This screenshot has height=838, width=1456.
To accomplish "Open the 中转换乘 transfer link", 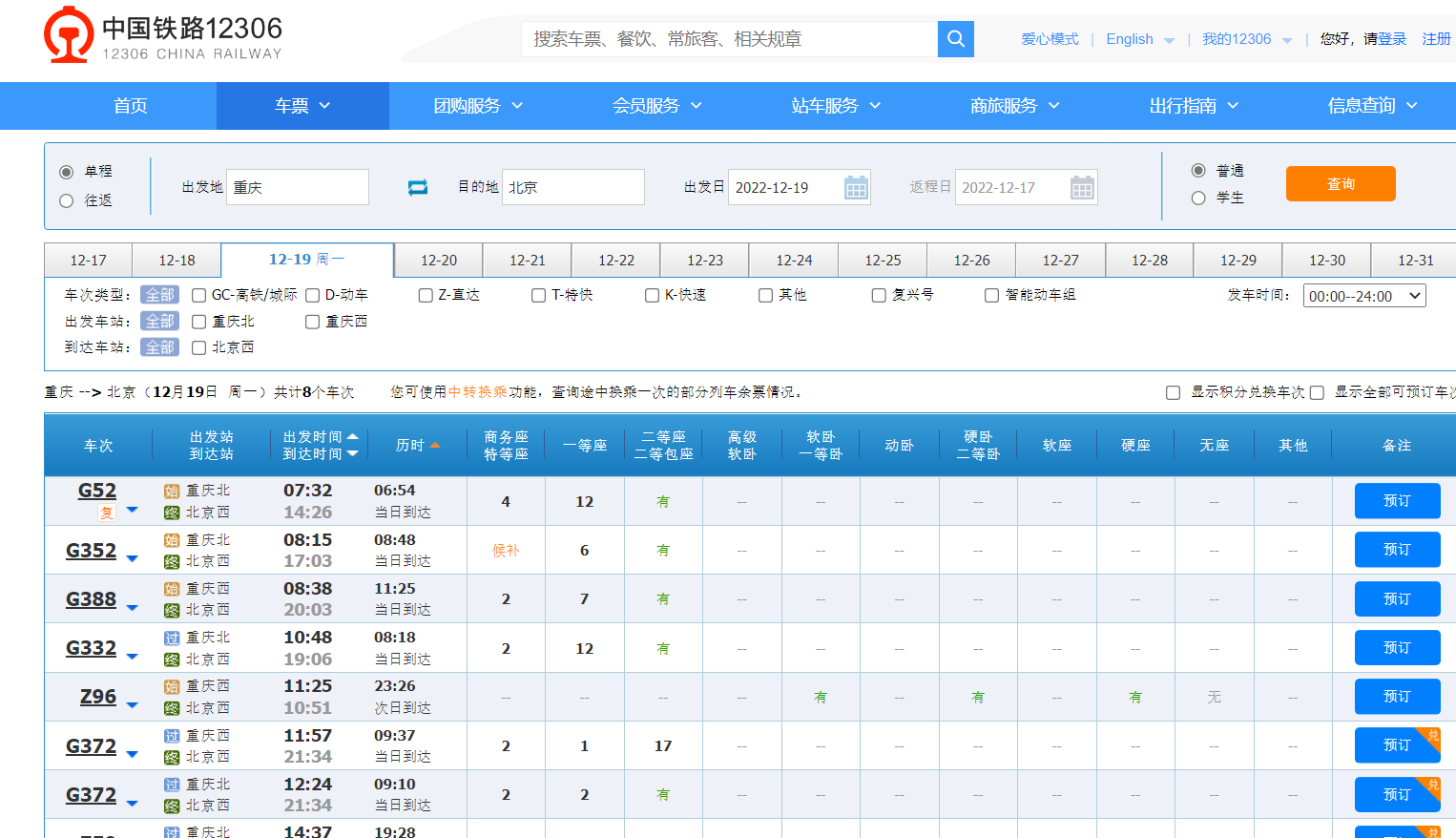I will 477,391.
